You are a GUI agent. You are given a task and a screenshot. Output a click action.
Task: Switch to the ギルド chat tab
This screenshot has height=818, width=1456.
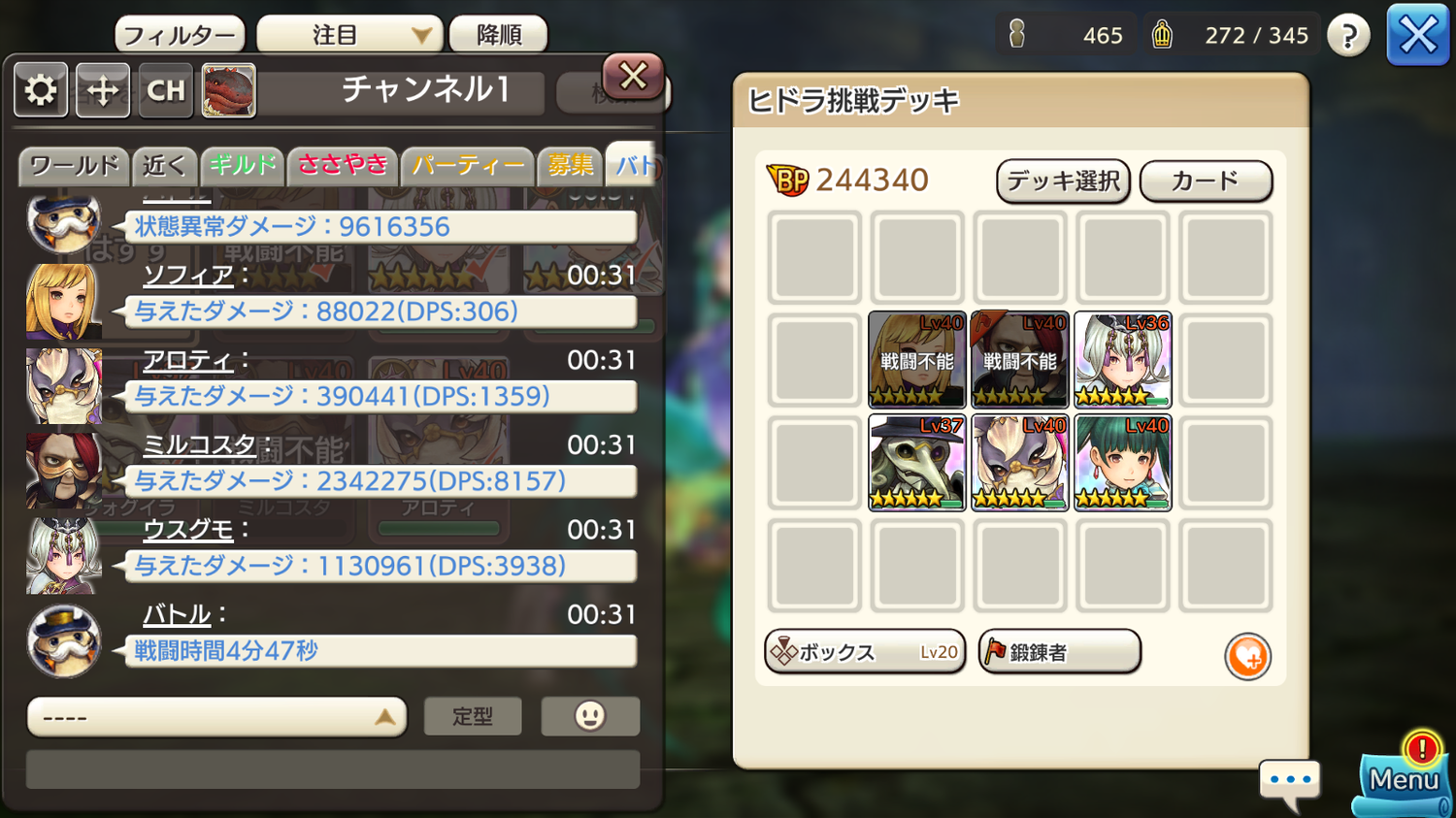click(243, 166)
